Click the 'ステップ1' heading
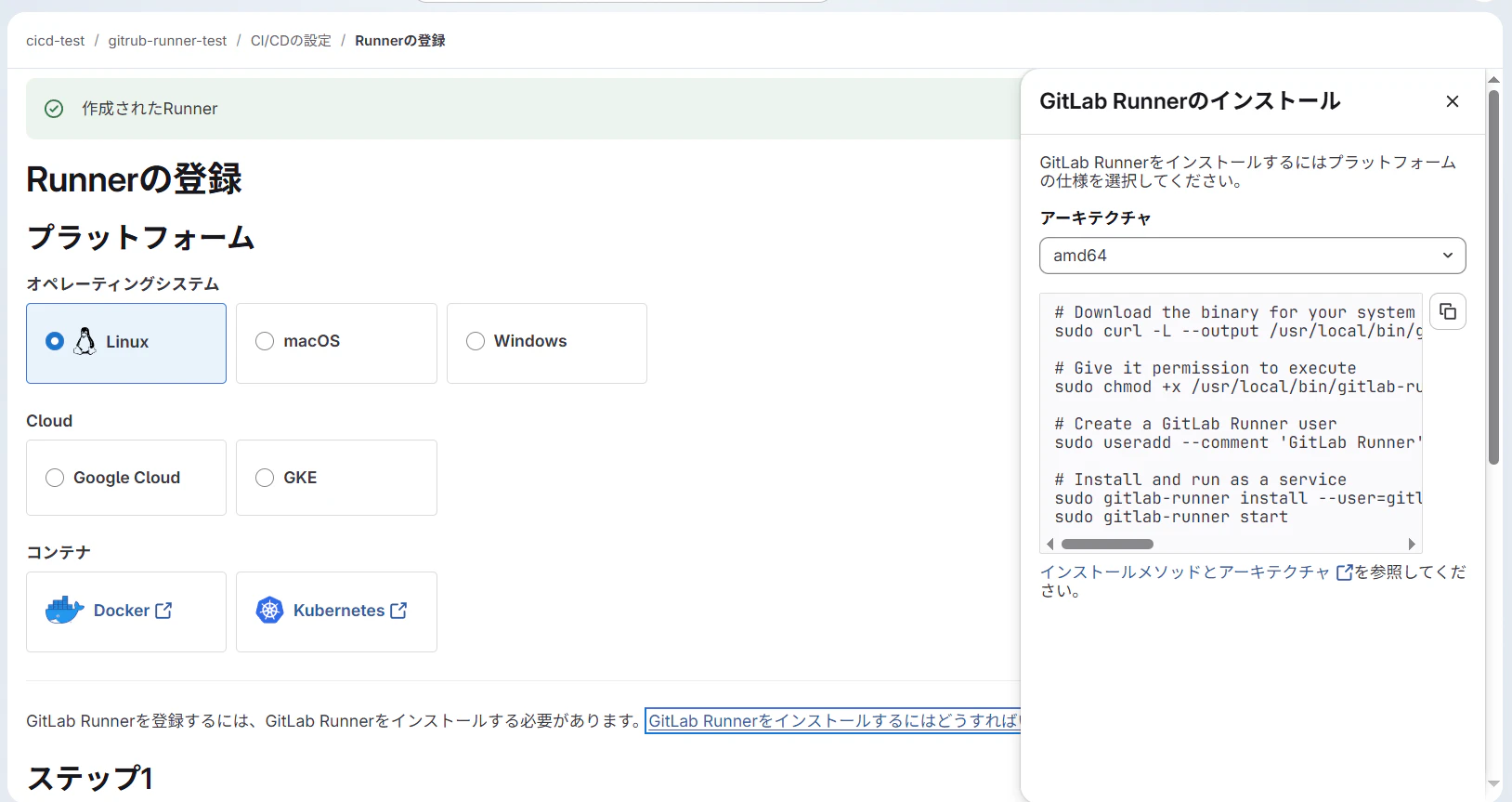Viewport: 1512px width, 802px height. [90, 779]
